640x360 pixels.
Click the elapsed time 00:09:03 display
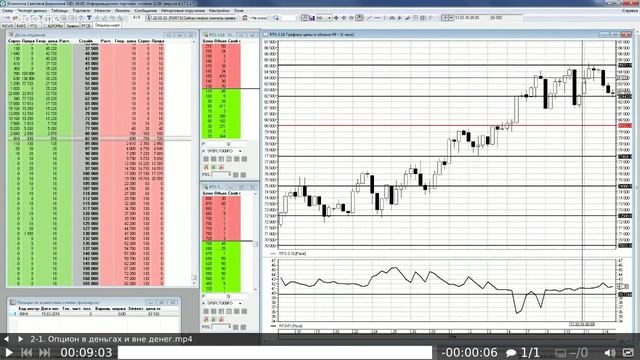click(86, 353)
